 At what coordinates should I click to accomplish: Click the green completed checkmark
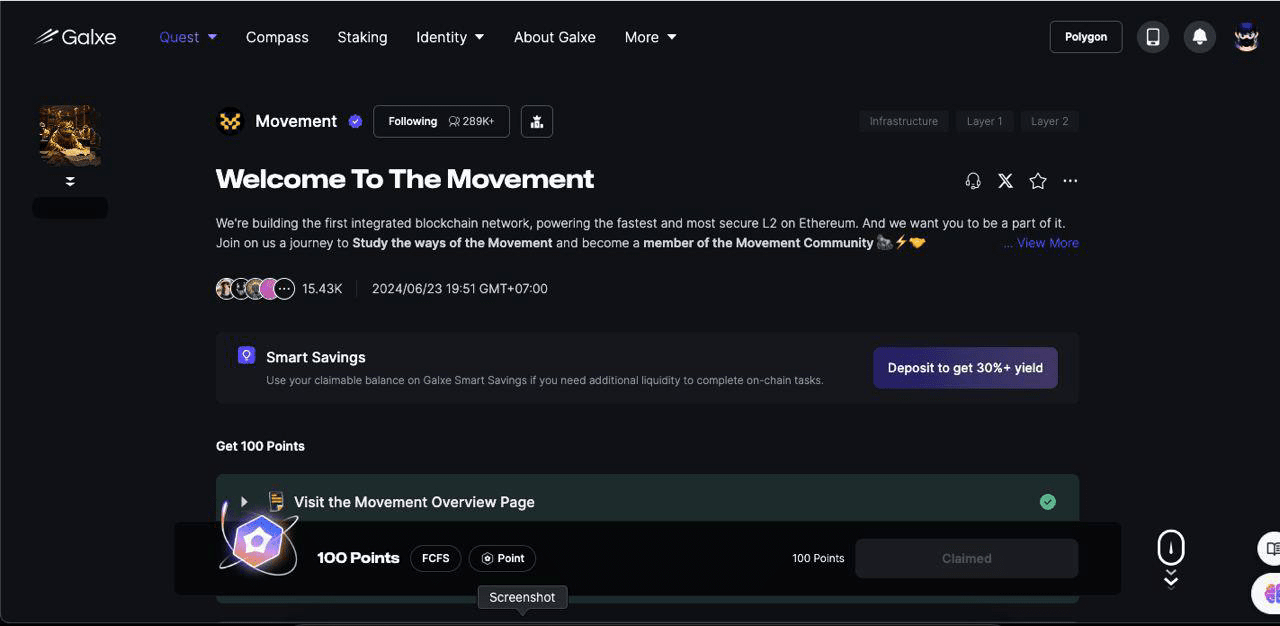[x=1048, y=502]
